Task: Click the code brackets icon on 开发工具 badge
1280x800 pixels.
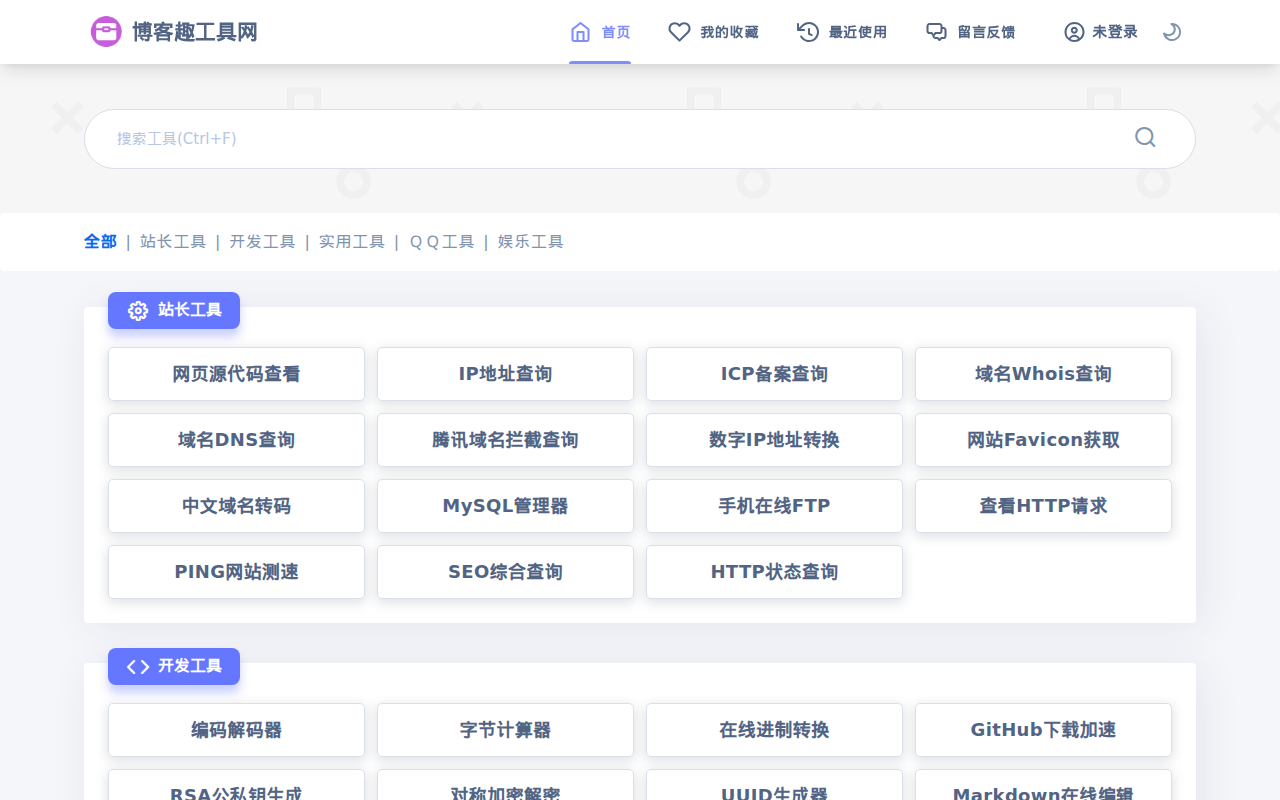Action: 137,666
